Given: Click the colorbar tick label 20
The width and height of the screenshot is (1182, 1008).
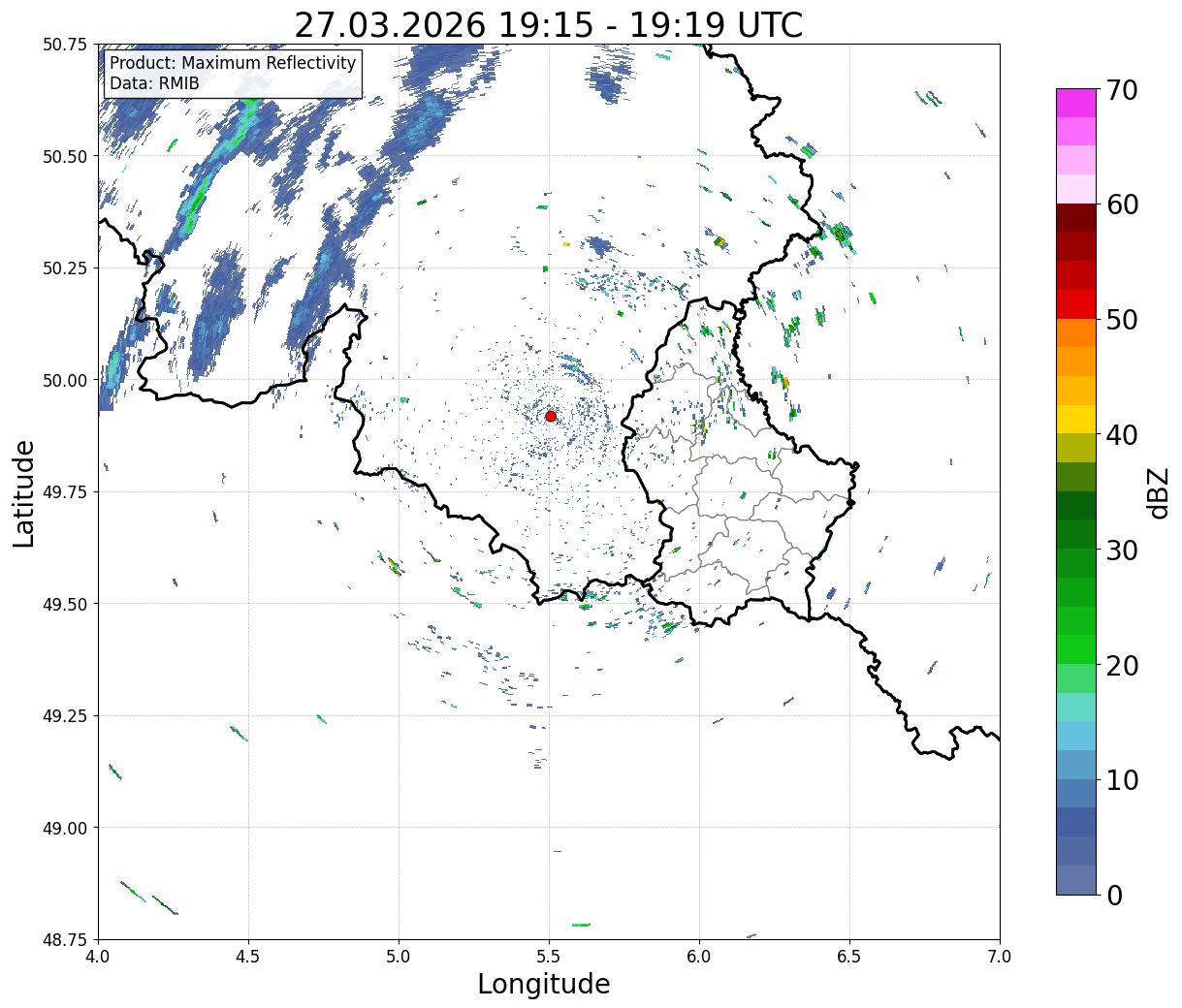Looking at the screenshot, I should tap(1122, 666).
